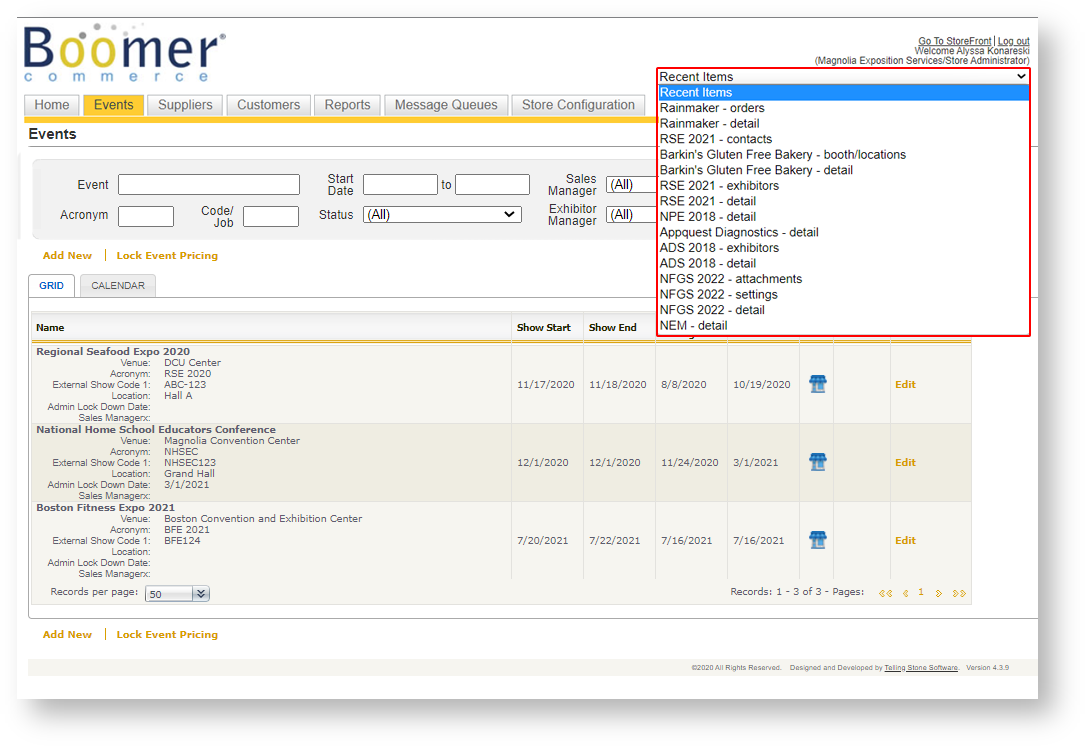Open the Exhibitor Manager dropdown
This screenshot has width=1086, height=747.
point(631,215)
